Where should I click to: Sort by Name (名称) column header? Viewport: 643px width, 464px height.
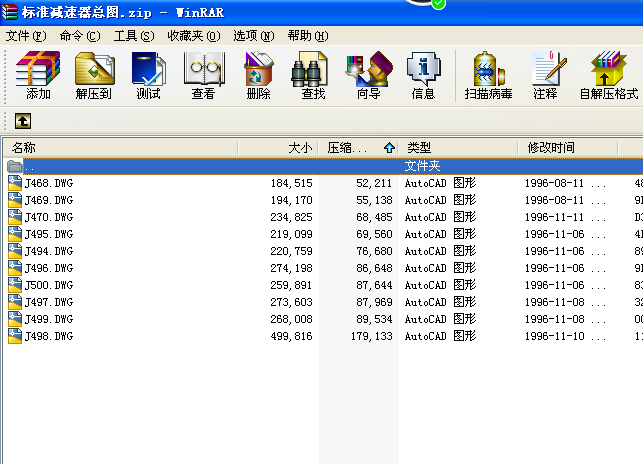tap(121, 148)
